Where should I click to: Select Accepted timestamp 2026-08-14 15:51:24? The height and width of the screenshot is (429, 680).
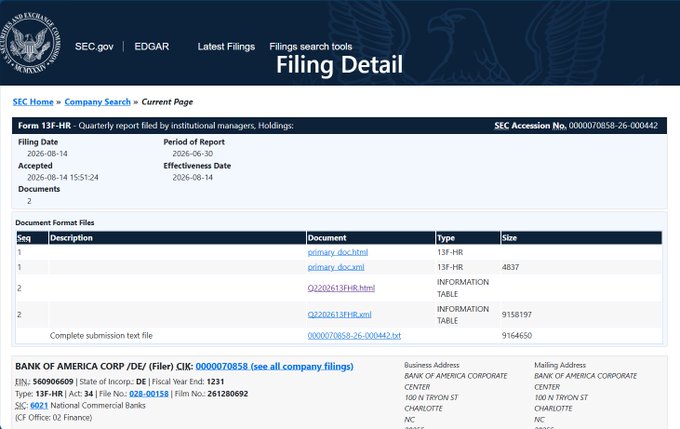coord(63,177)
